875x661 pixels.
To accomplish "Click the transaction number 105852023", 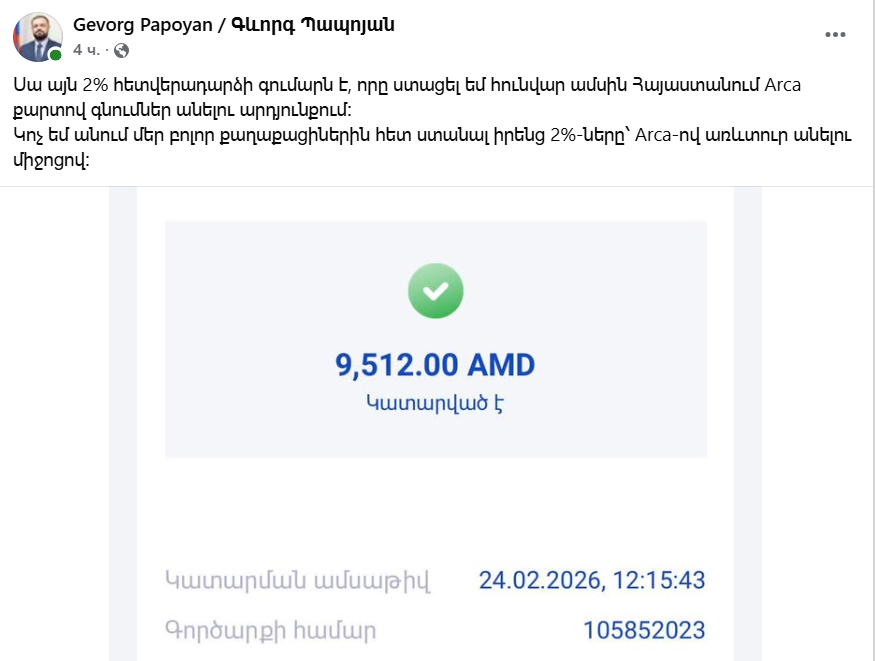I will [644, 631].
